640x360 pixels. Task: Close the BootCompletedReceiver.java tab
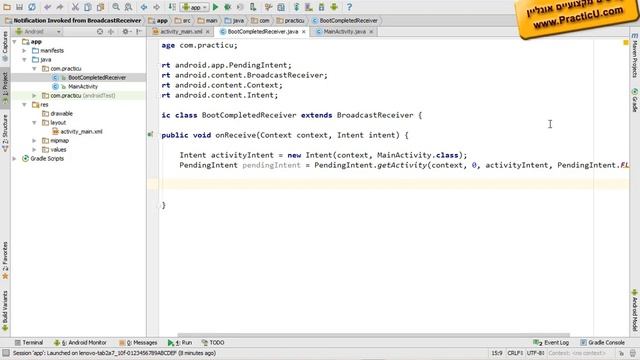tap(304, 31)
